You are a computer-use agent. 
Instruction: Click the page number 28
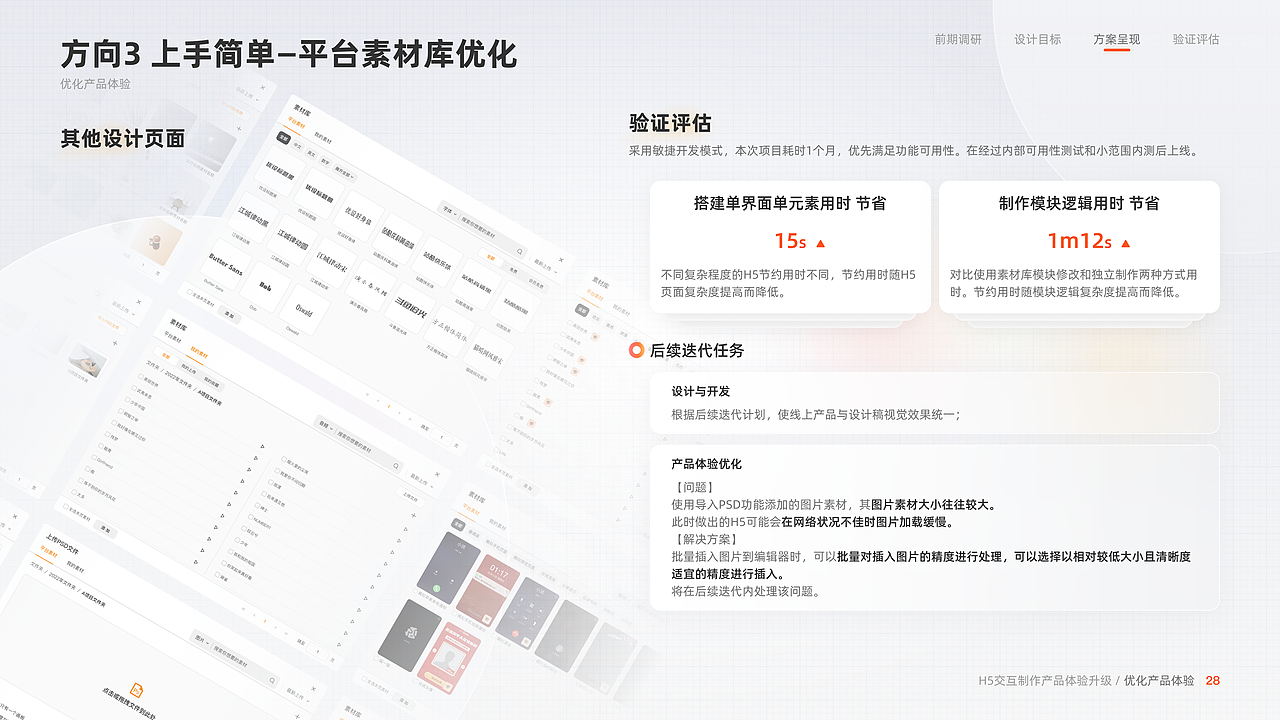[1213, 680]
